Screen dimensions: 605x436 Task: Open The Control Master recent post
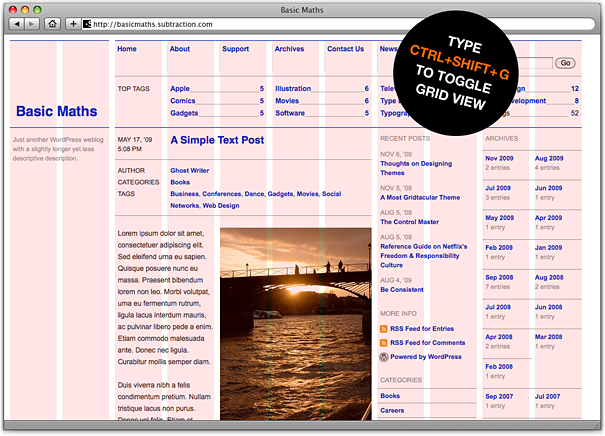click(409, 222)
